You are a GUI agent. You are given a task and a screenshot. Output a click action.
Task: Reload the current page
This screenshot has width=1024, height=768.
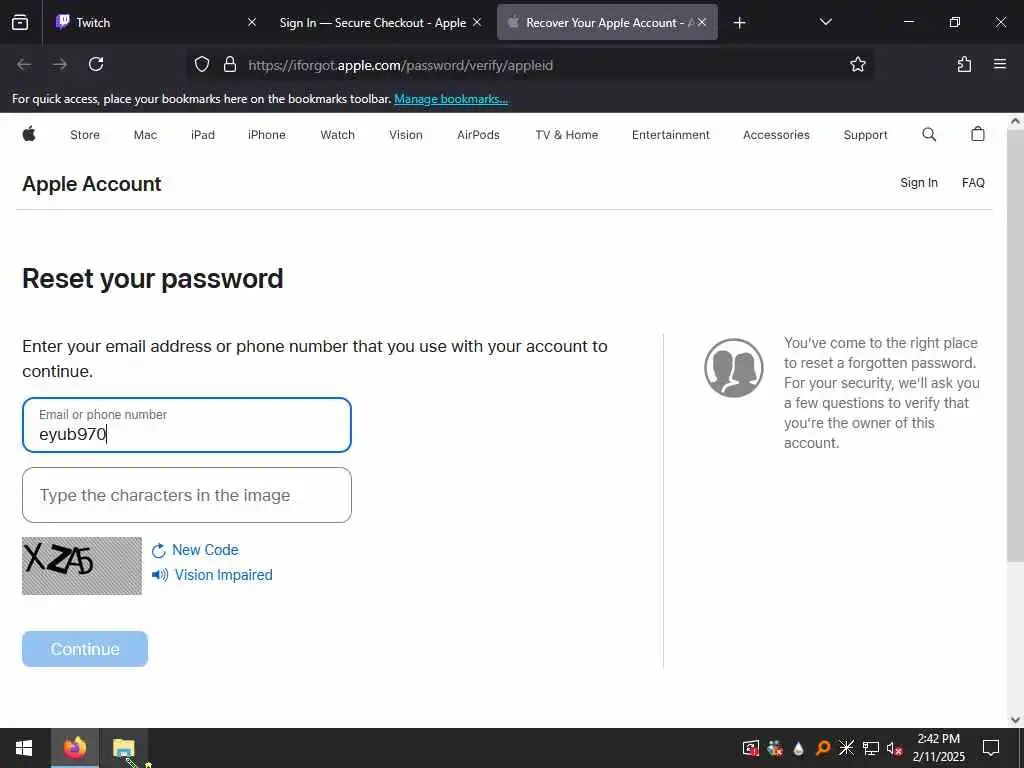point(96,64)
